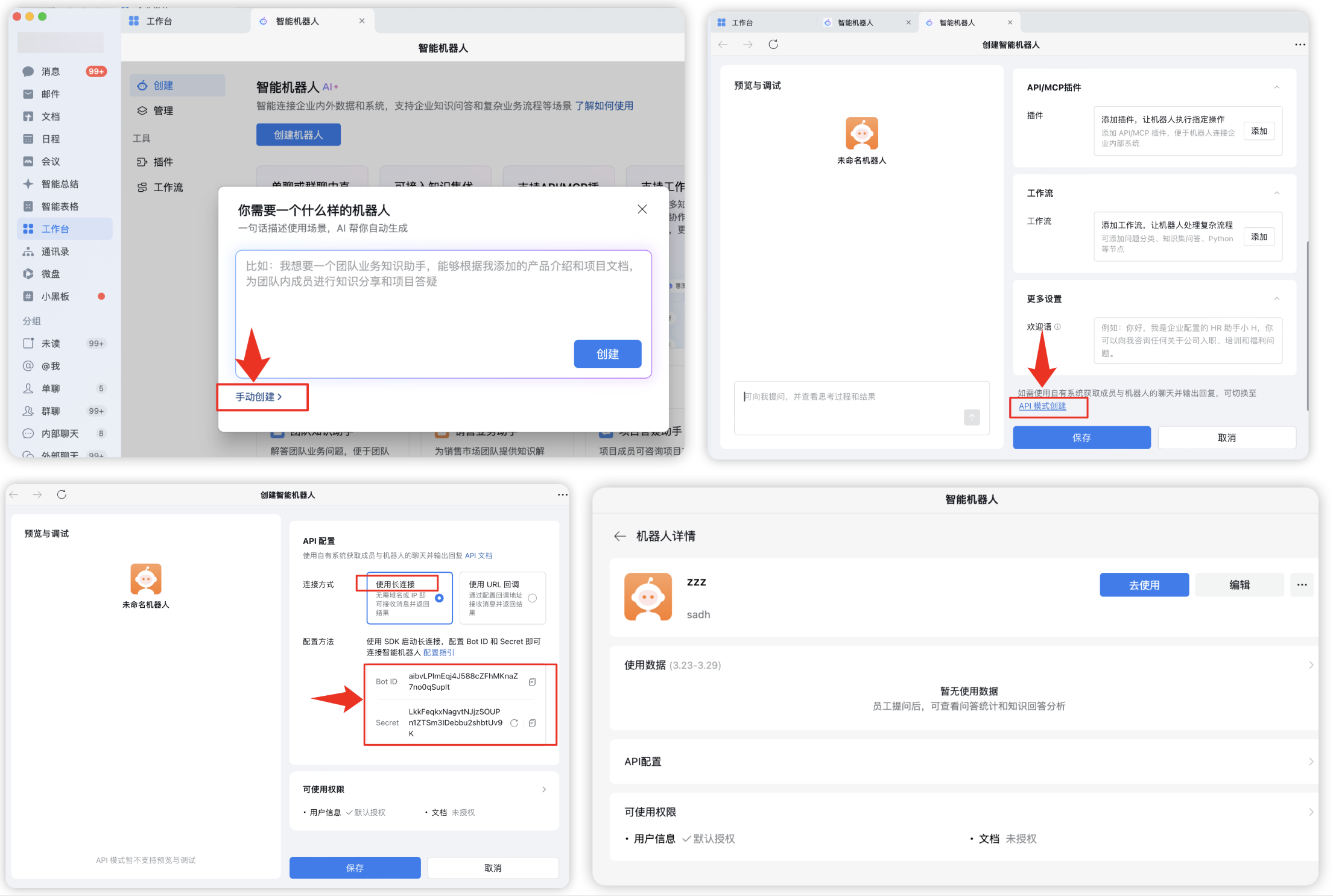
Task: Open 微盘 drive in the sidebar
Action: [x=51, y=273]
